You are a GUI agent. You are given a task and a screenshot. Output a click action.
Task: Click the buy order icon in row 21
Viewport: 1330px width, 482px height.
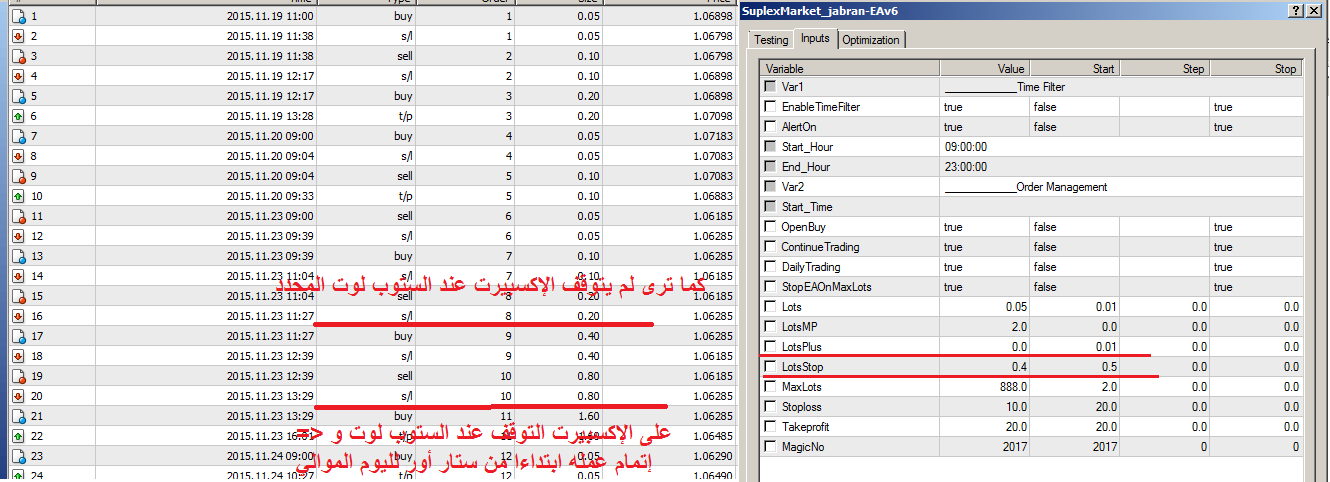pyautogui.click(x=18, y=416)
